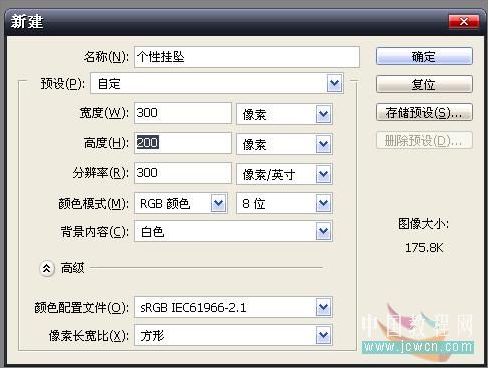Click the 宽度(W) label
This screenshot has height=368, width=488.
point(104,113)
